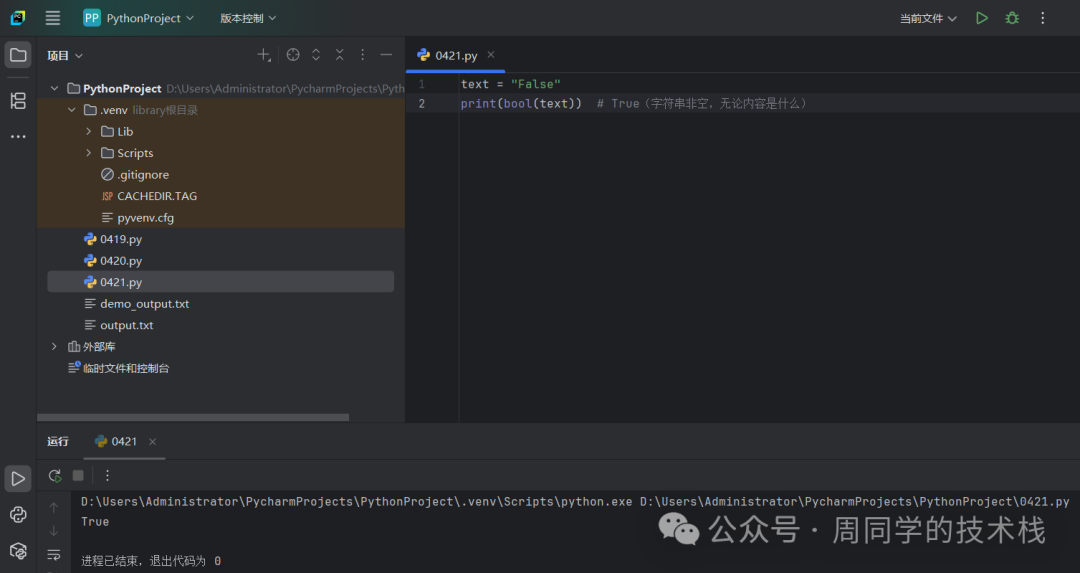Viewport: 1080px width, 573px height.
Task: Expand the Lib folder
Action: pos(89,131)
